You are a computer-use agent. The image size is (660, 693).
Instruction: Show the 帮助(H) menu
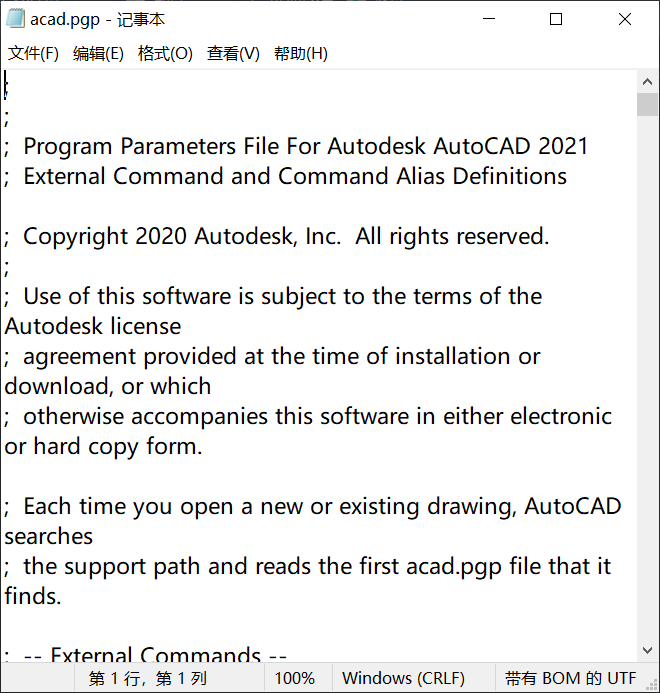[300, 53]
